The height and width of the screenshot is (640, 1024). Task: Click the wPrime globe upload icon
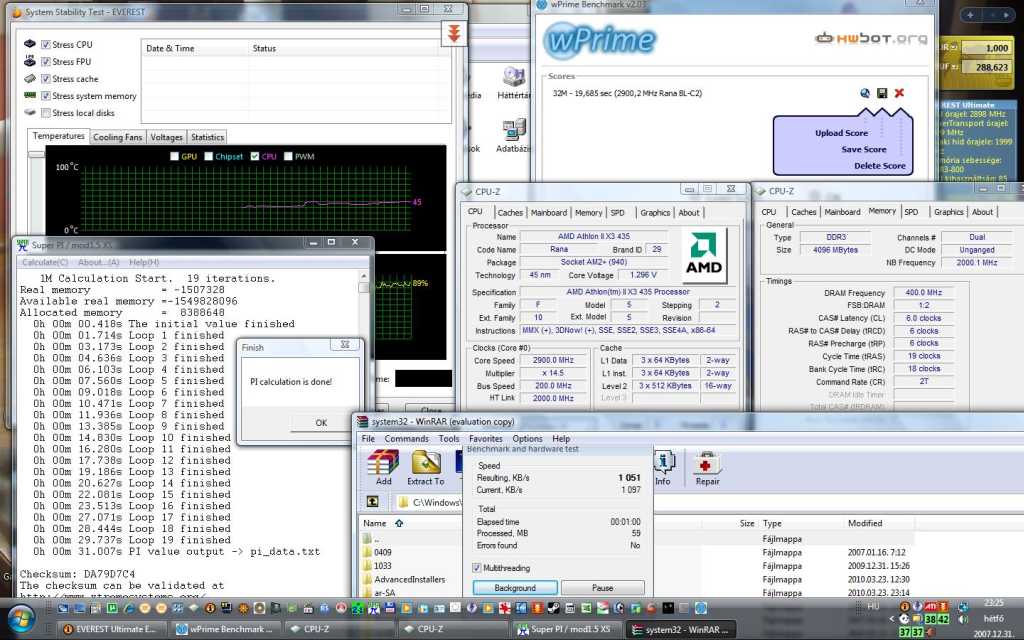pos(865,93)
